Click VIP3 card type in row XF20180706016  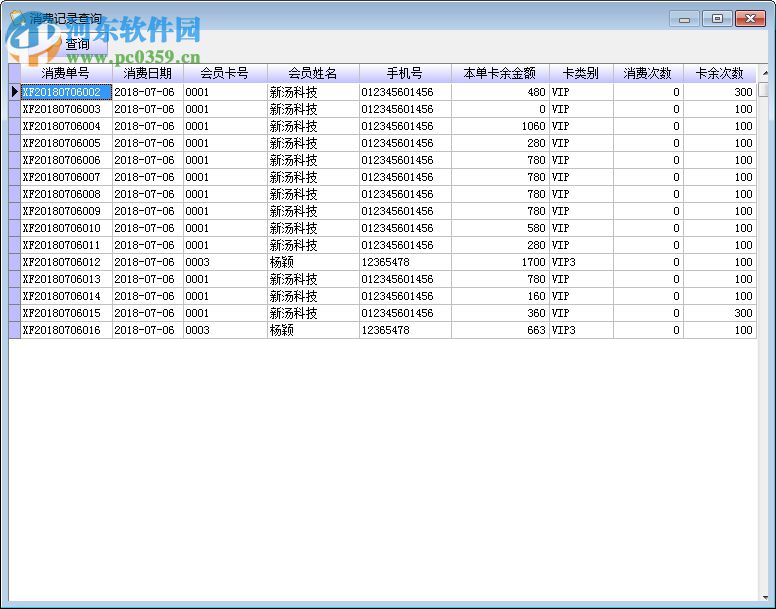(581, 330)
